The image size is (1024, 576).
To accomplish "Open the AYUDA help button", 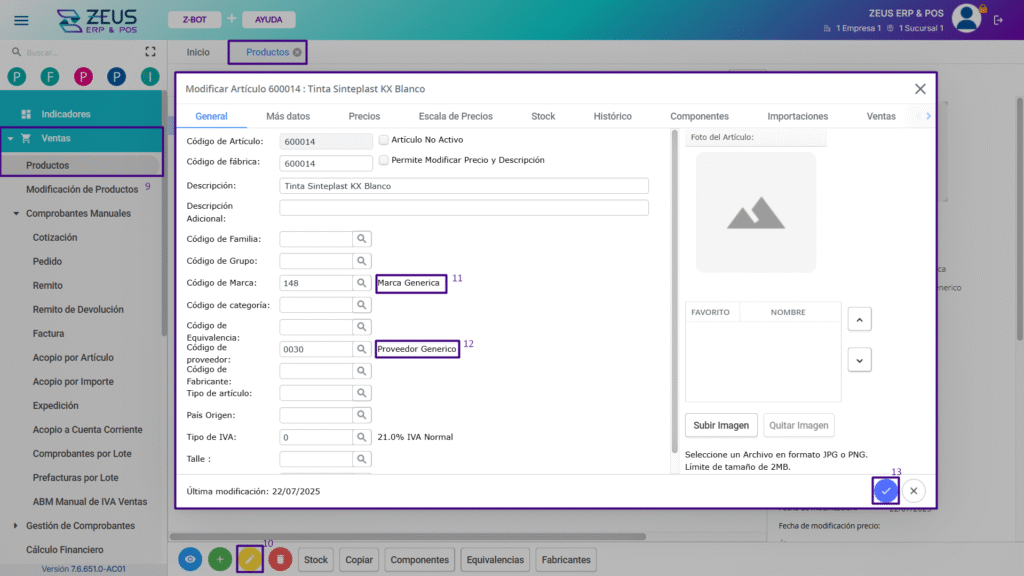I will [x=268, y=20].
